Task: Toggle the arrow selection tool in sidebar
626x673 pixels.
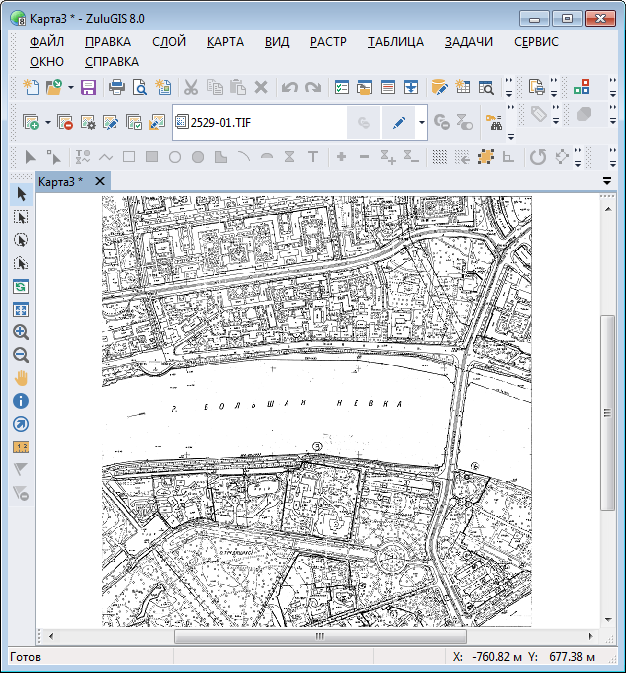Action: (21, 193)
